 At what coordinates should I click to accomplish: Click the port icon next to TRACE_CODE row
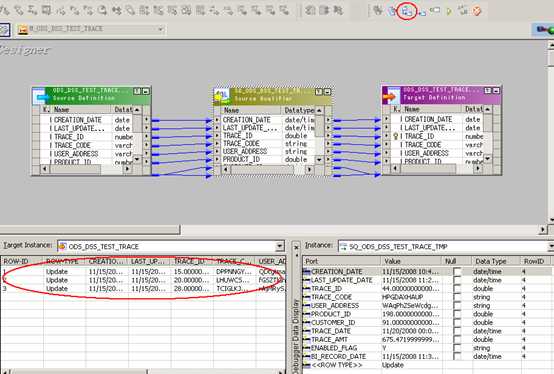[x=306, y=297]
